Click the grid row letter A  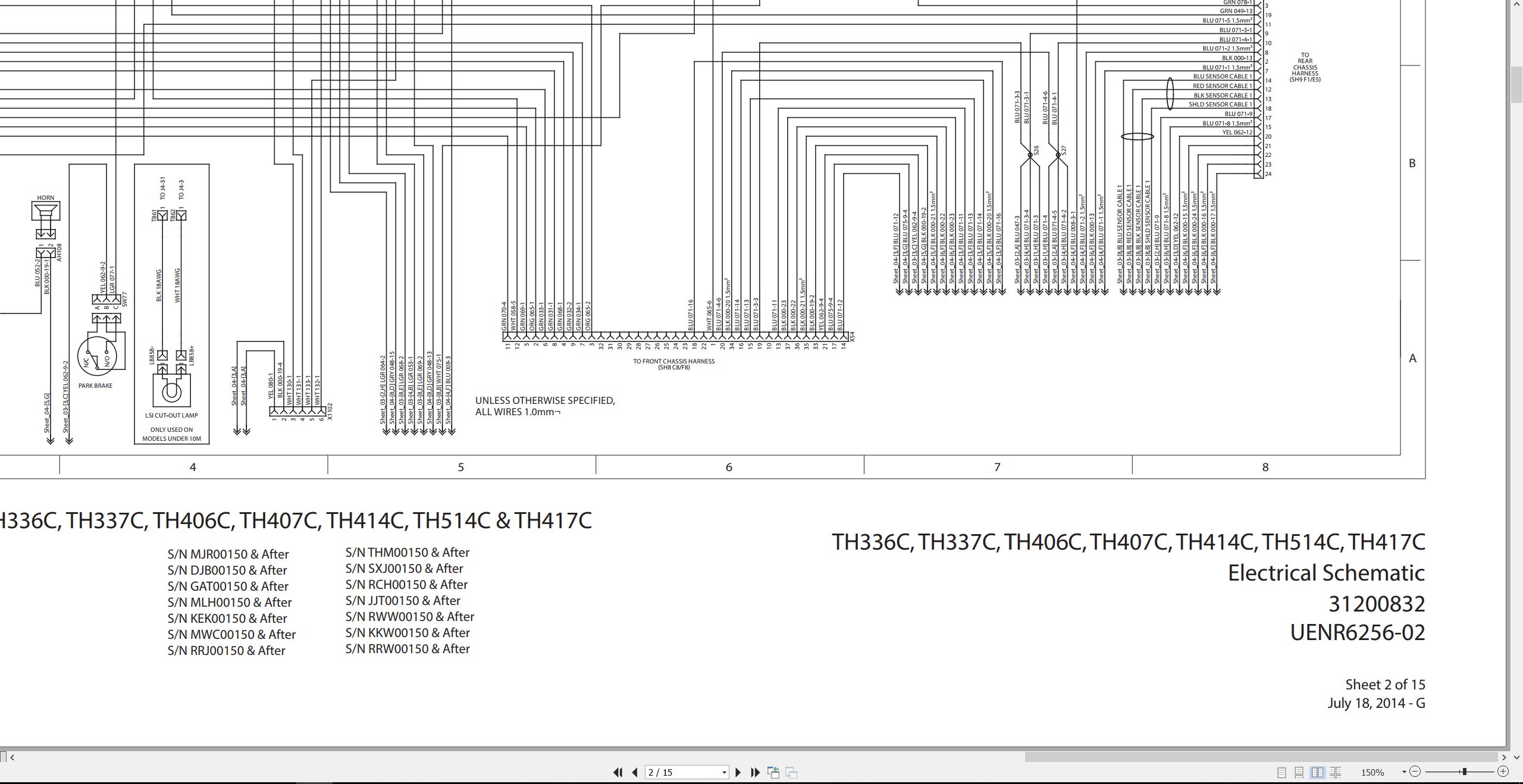(x=1412, y=358)
